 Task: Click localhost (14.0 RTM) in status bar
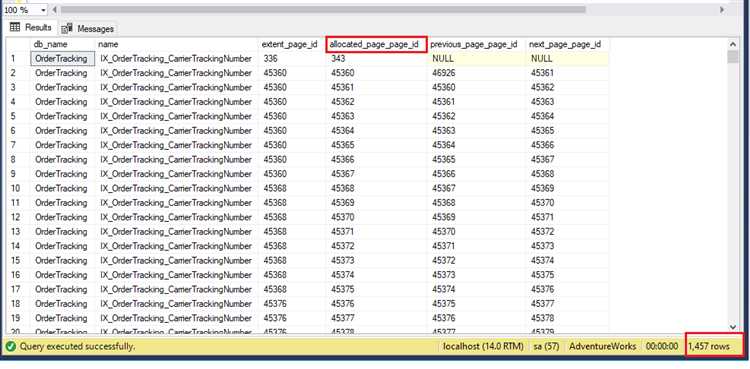click(x=483, y=346)
